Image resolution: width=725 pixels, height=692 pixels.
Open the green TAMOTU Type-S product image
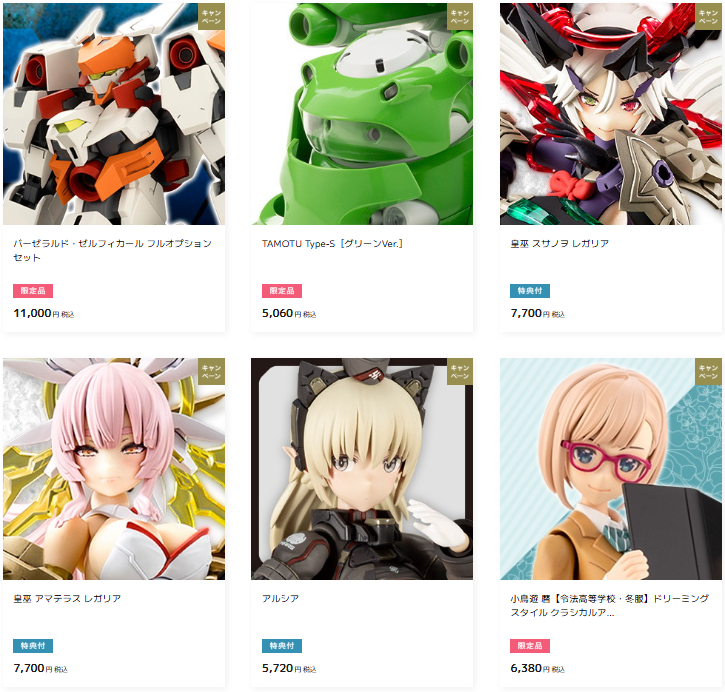pos(362,114)
